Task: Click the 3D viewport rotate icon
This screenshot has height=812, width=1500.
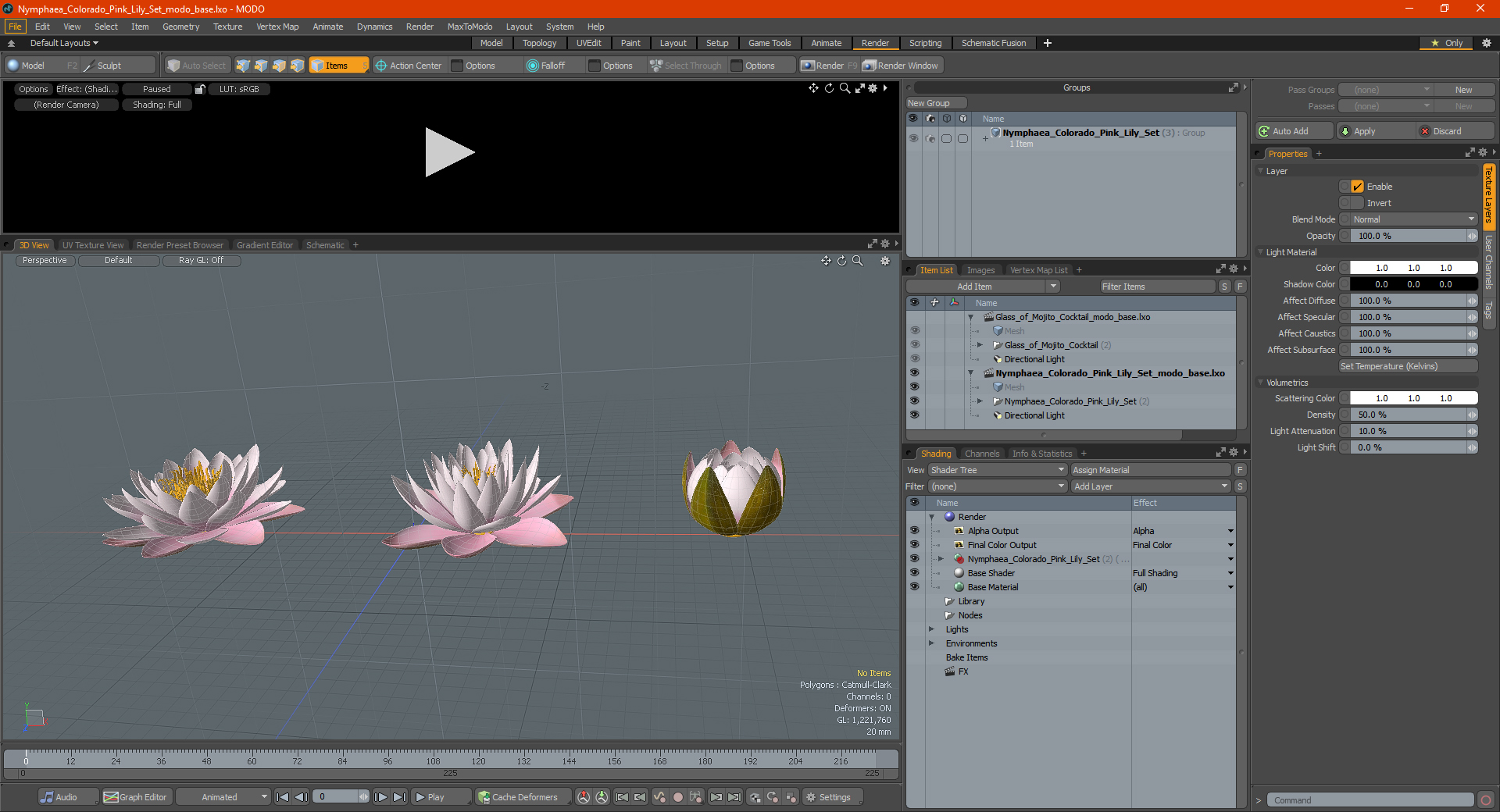Action: tap(841, 261)
